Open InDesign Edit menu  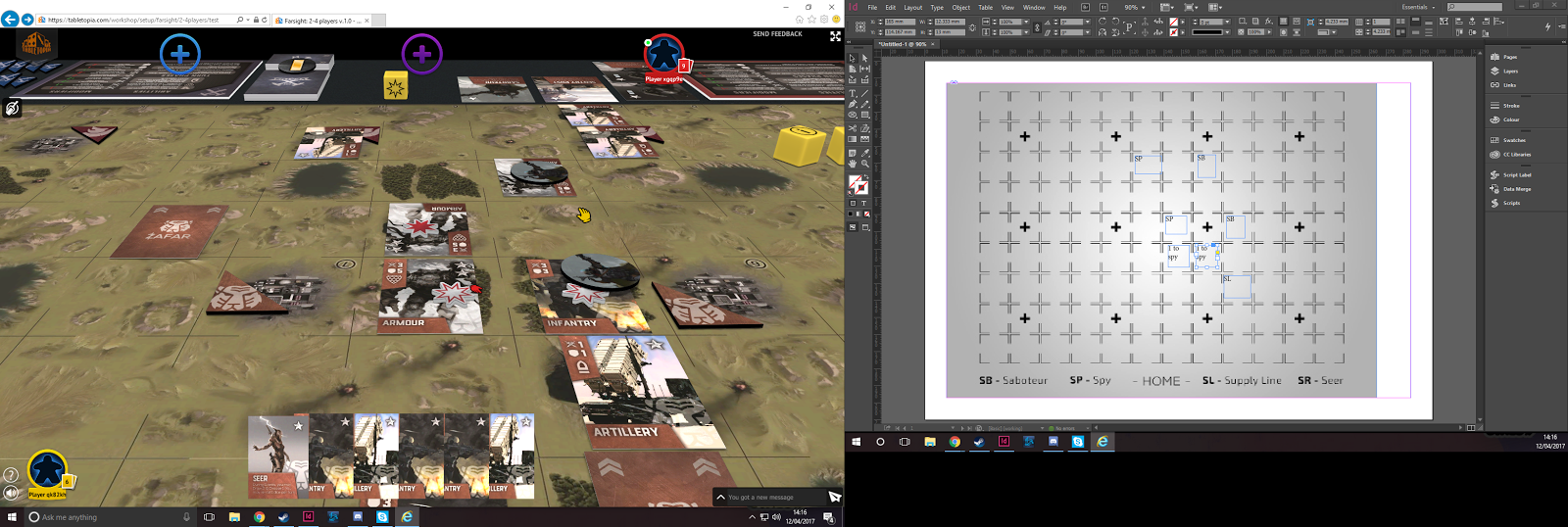890,7
